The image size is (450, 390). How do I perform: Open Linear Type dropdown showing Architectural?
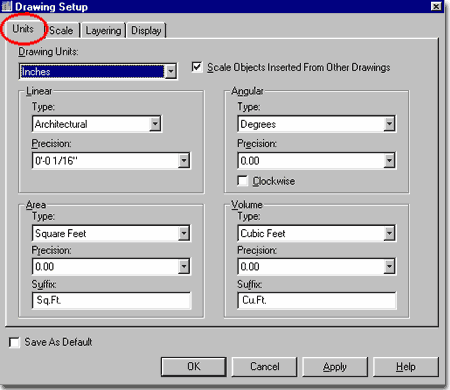(97, 124)
